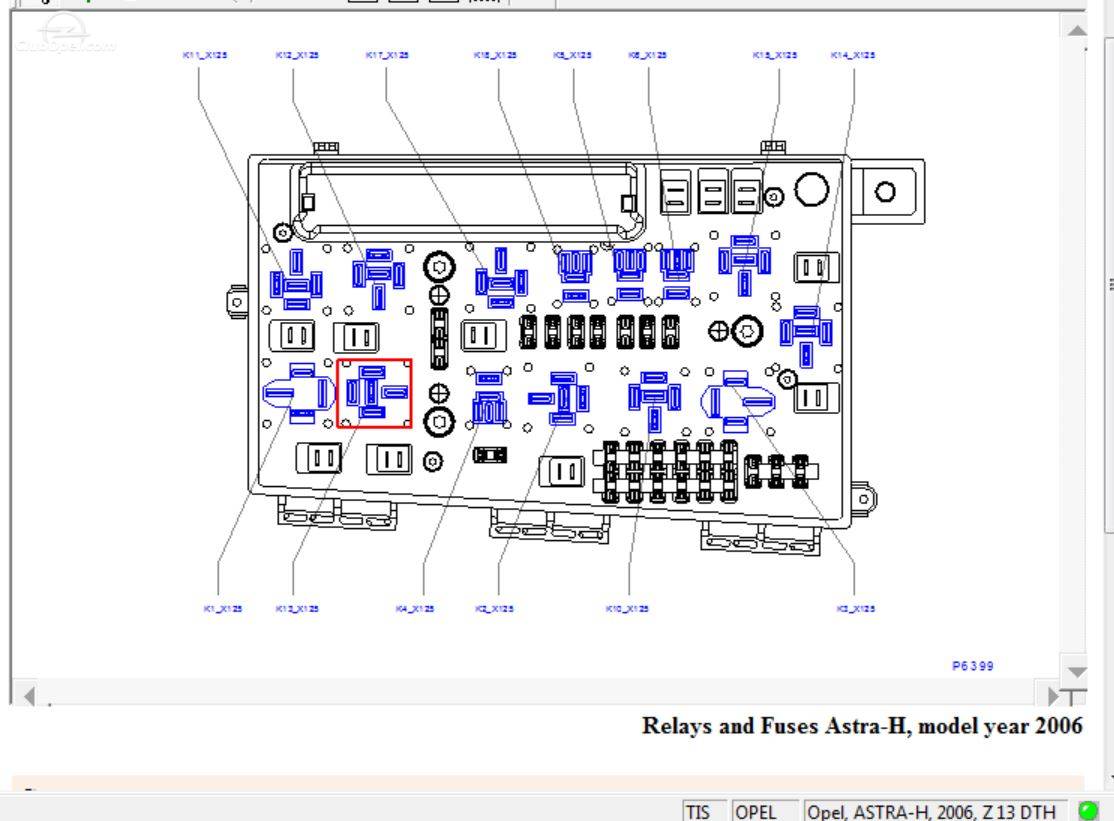Click the K3 relay symbol in the lower row

737,402
